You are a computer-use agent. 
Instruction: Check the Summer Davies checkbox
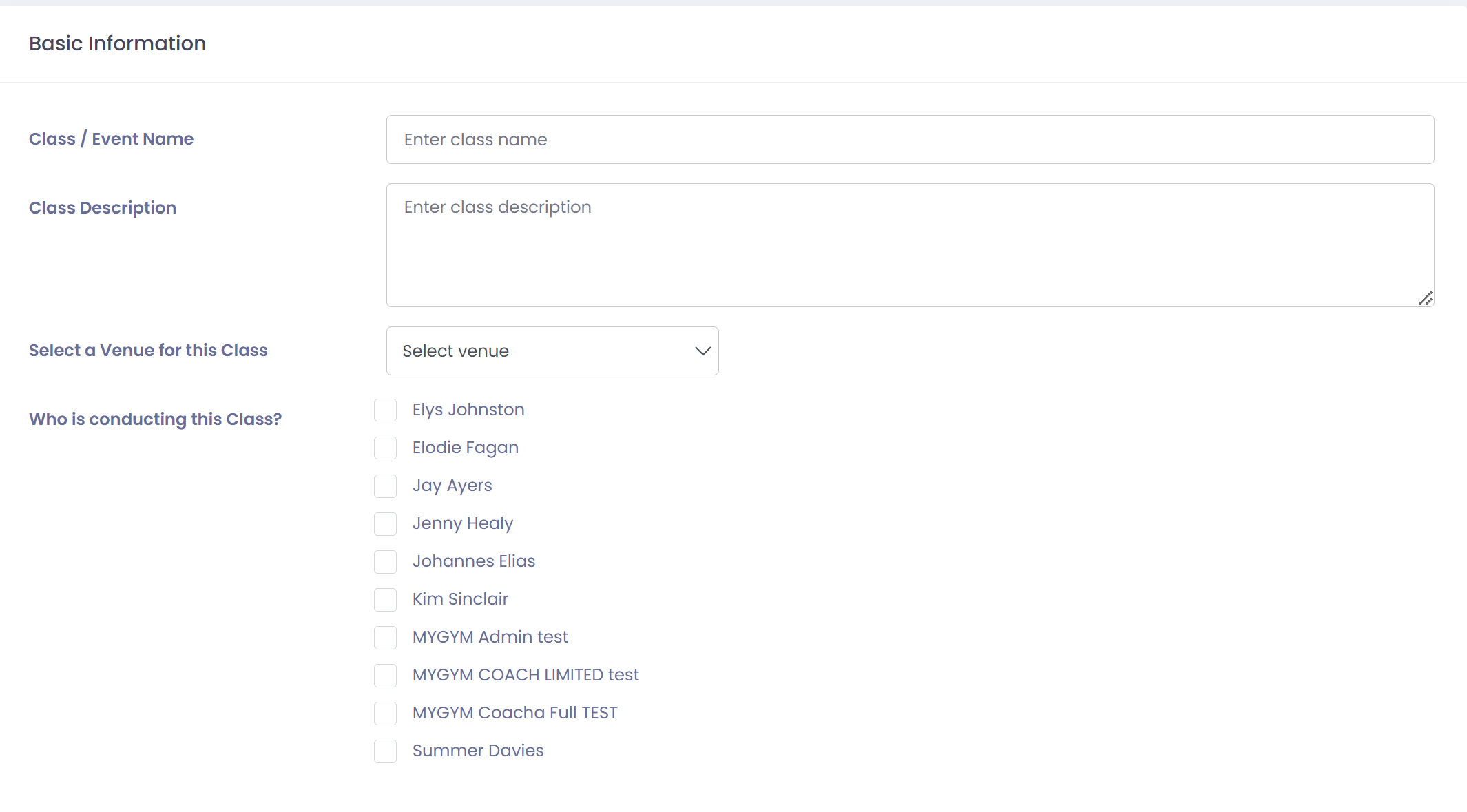pos(385,751)
